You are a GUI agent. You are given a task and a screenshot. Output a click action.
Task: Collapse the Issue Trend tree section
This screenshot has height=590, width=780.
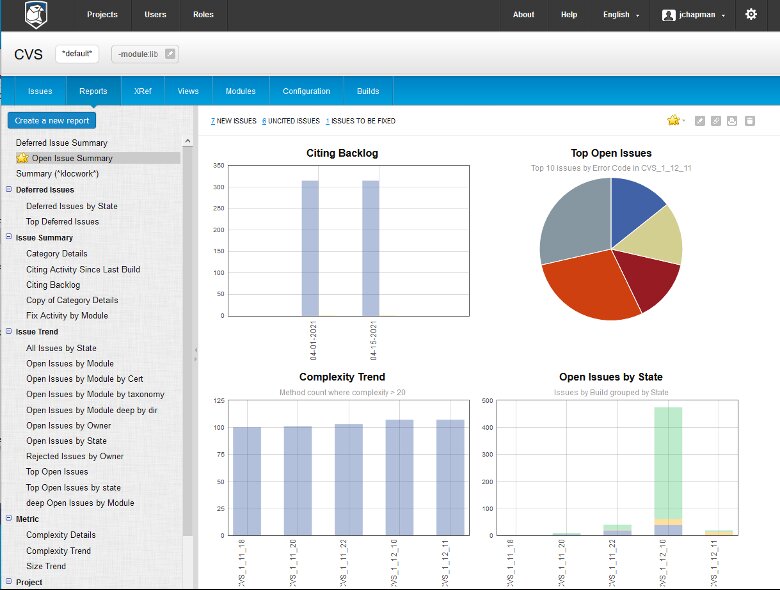tap(9, 331)
